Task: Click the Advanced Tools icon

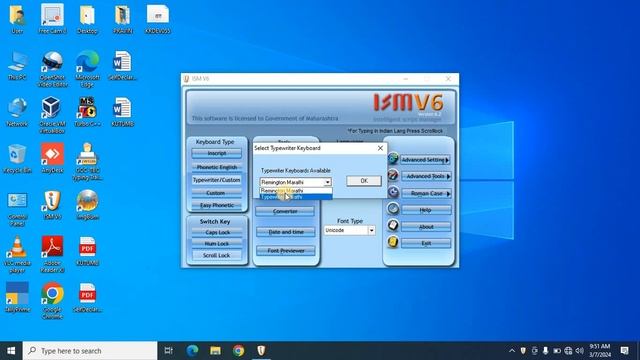Action: (393, 175)
